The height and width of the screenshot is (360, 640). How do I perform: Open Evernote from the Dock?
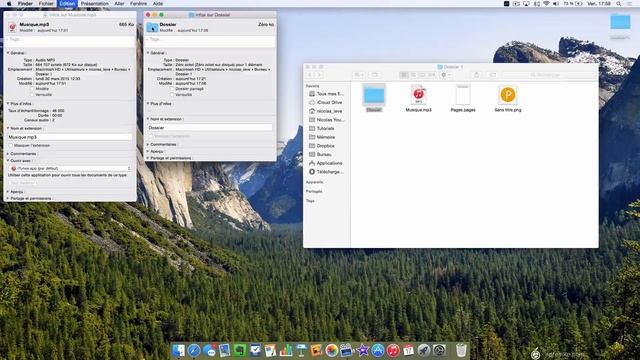(x=240, y=350)
